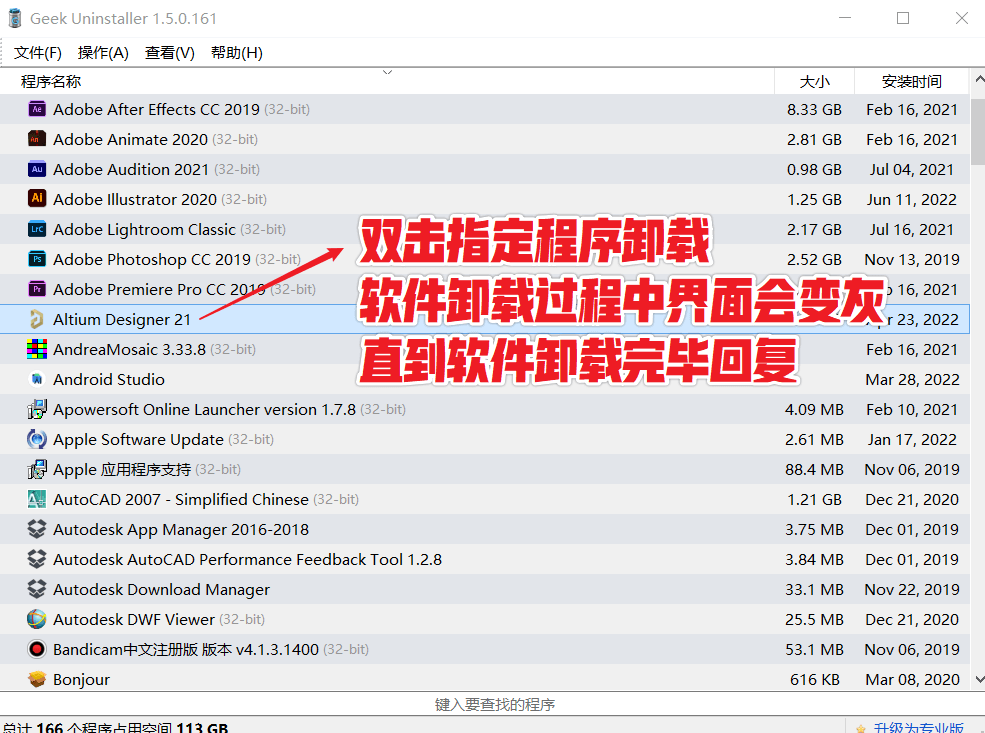Click the Geek Uninstaller title bar icon
Screen dimensions: 985x733
click(14, 17)
